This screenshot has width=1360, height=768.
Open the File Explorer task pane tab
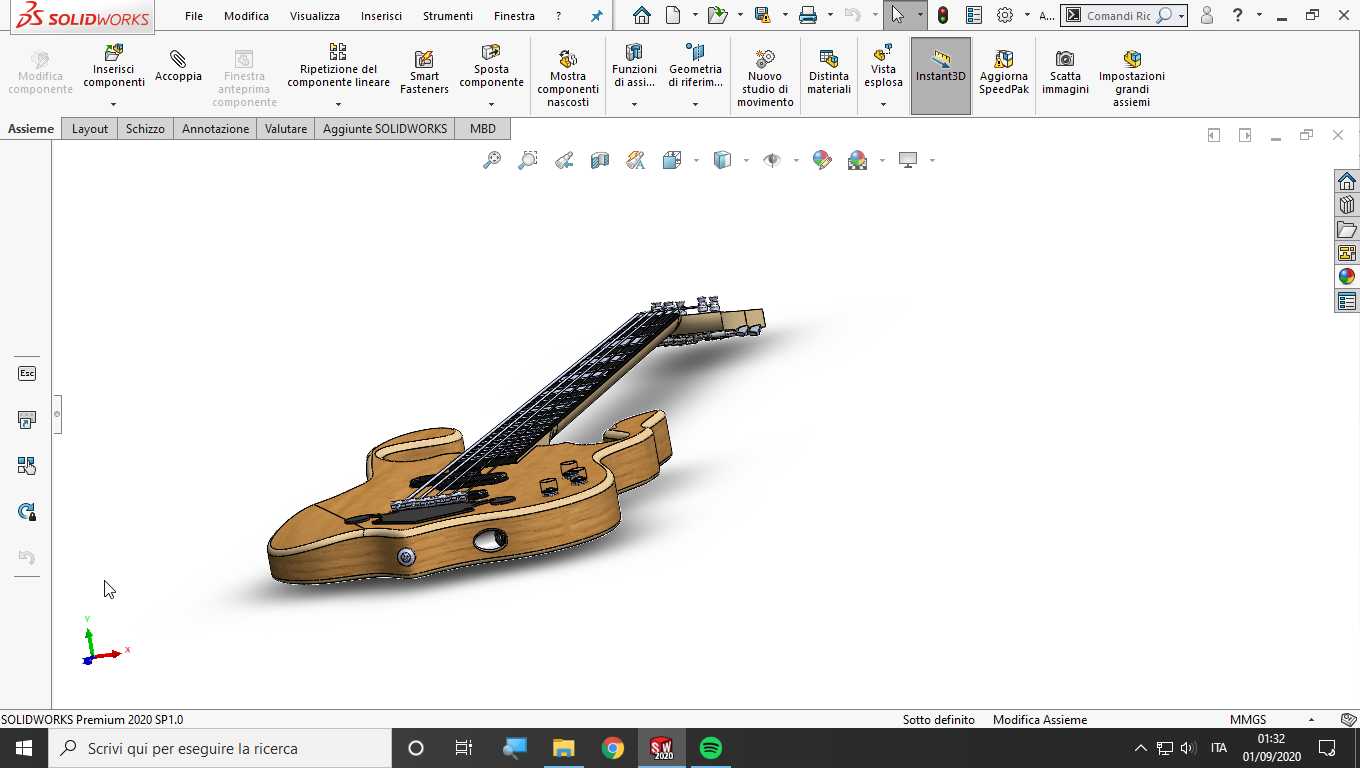(1347, 229)
